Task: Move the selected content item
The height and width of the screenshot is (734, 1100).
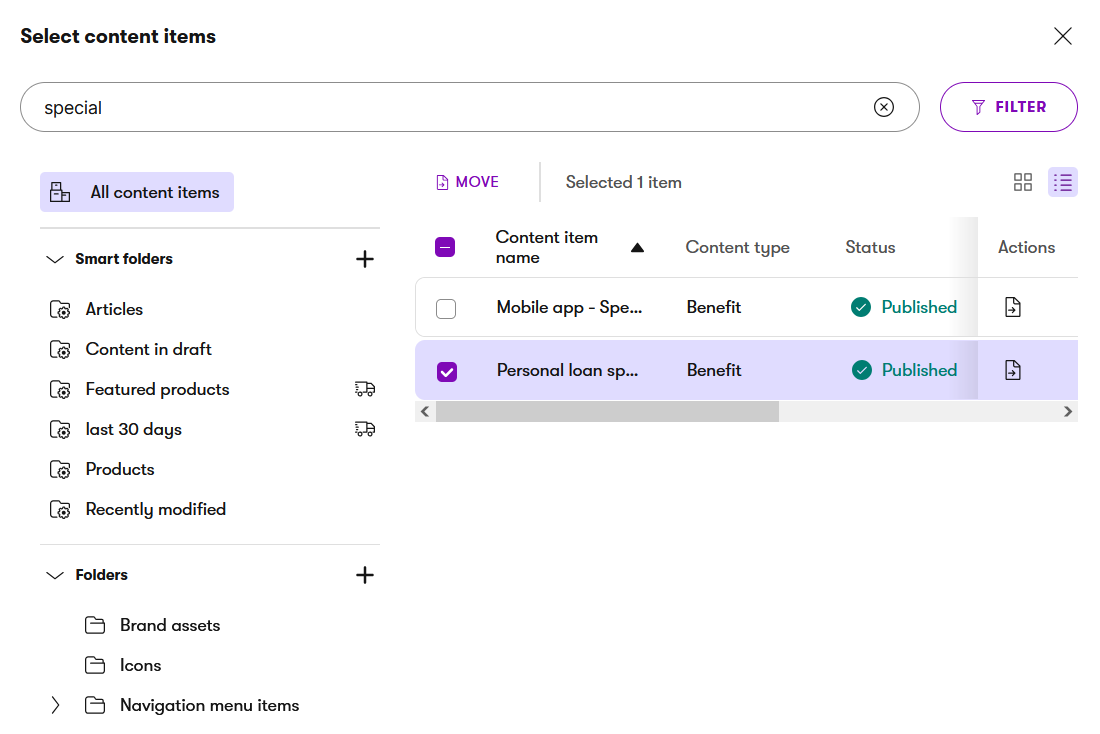Action: pos(467,182)
